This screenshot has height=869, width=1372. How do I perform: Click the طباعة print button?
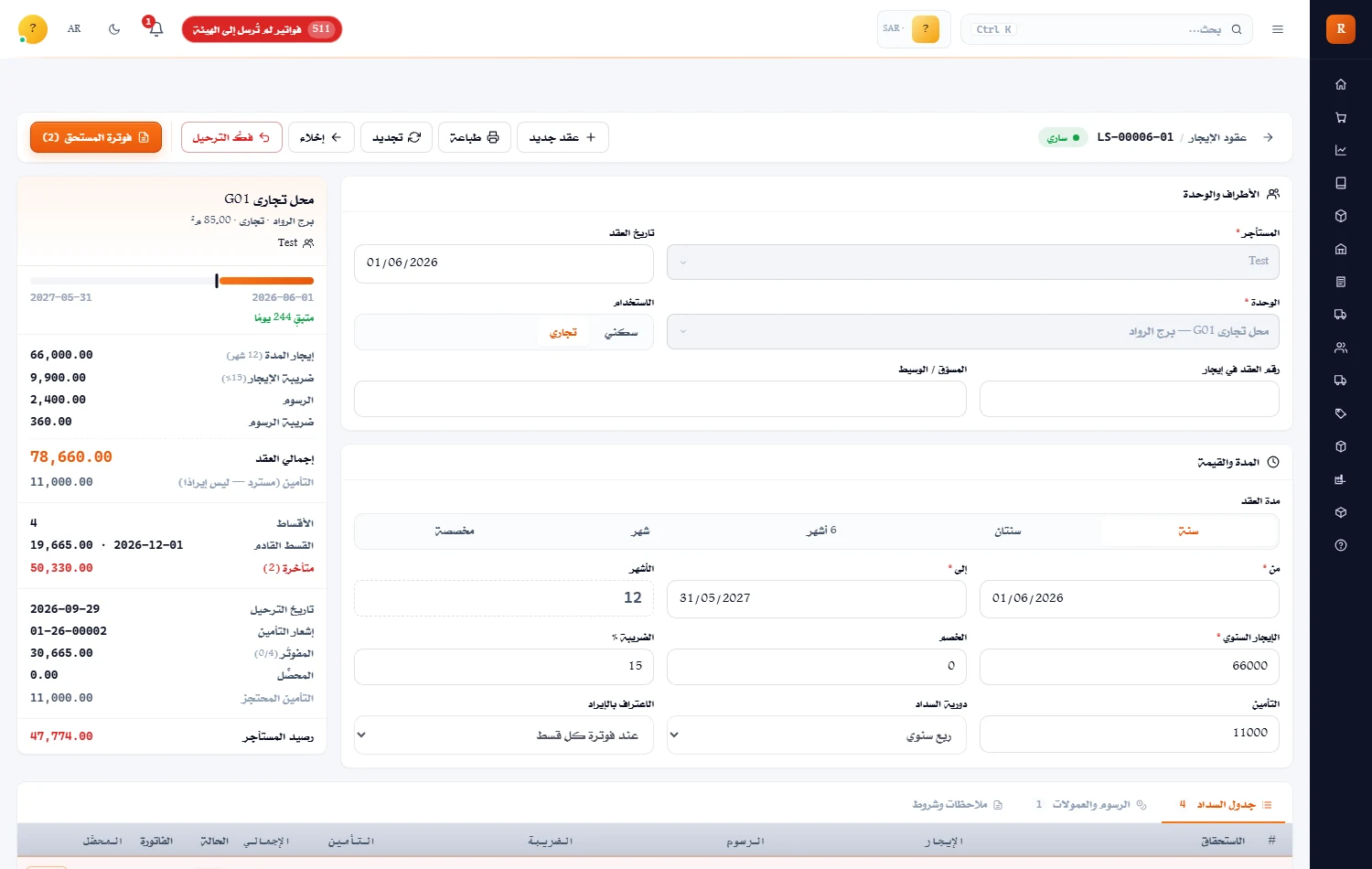tap(475, 137)
